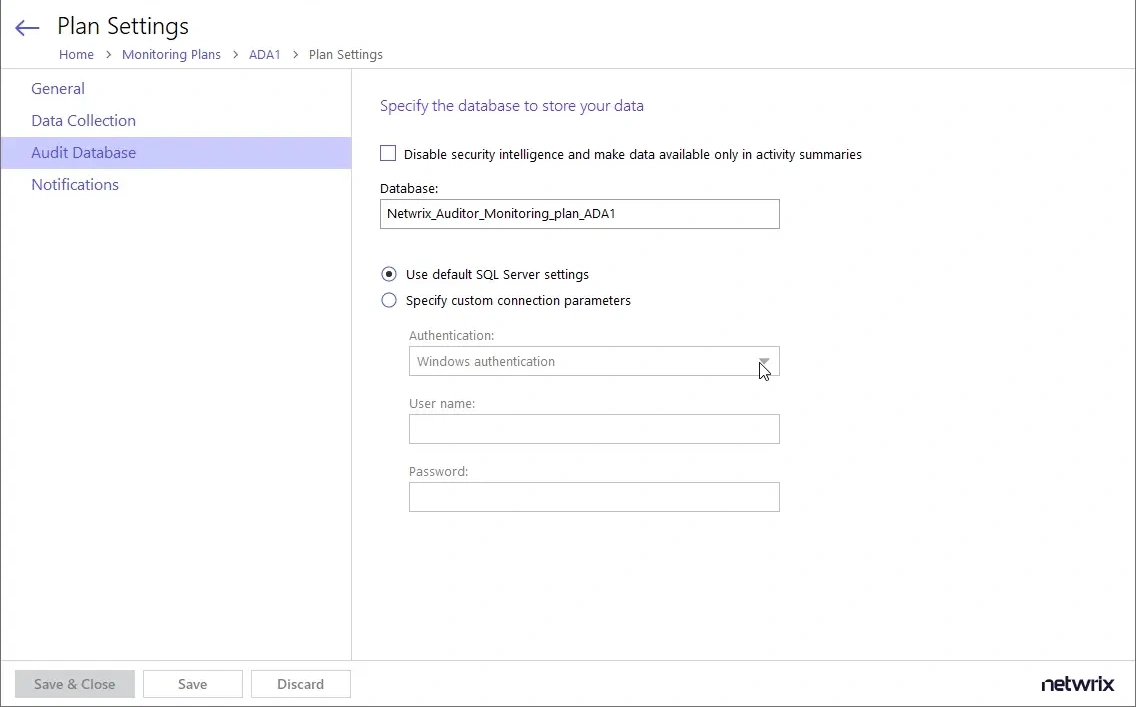Select Windows authentication combo box
This screenshot has height=707, width=1136.
[594, 361]
